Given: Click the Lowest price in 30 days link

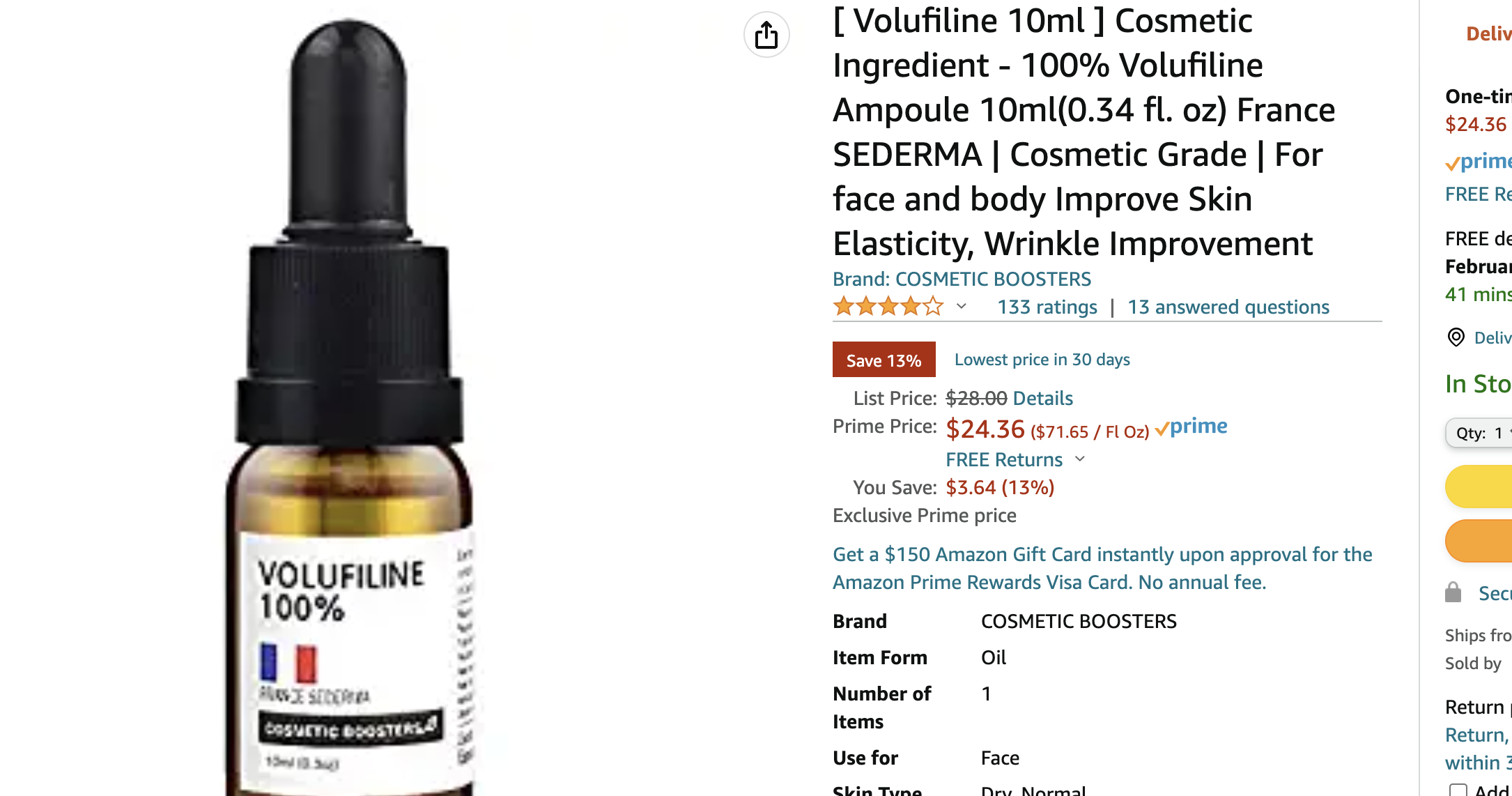Looking at the screenshot, I should click(1042, 360).
